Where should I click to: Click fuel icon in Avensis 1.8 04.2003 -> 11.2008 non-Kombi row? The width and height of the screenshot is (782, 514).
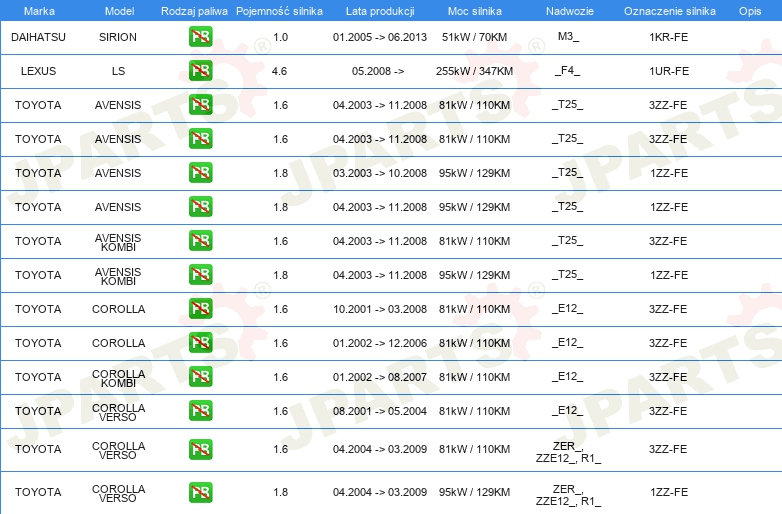click(x=200, y=206)
